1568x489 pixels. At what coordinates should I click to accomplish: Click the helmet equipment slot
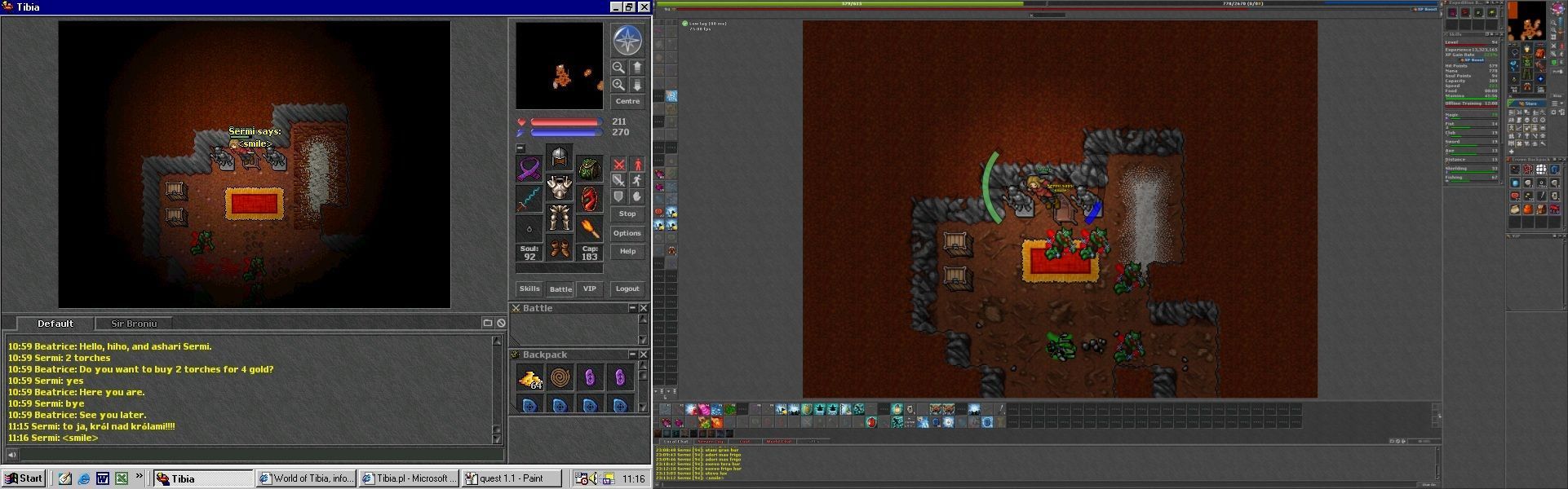(x=559, y=156)
